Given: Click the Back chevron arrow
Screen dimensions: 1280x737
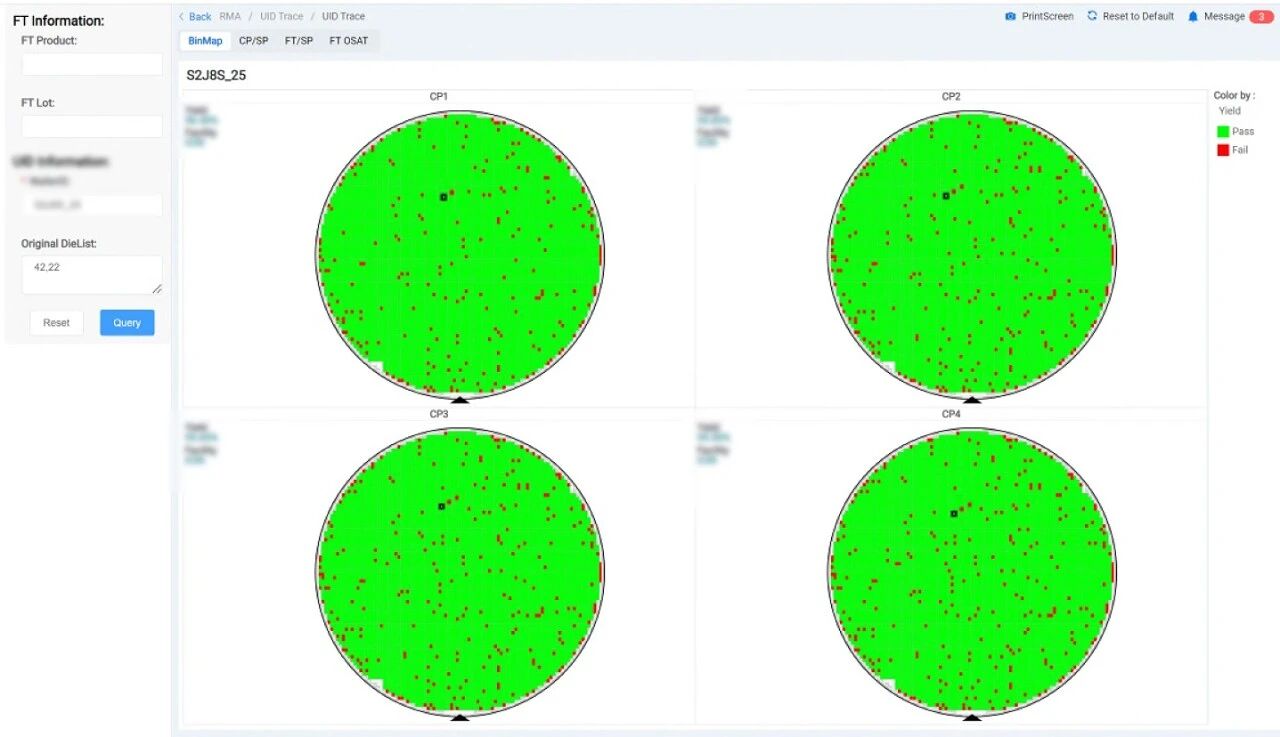Looking at the screenshot, I should 181,17.
